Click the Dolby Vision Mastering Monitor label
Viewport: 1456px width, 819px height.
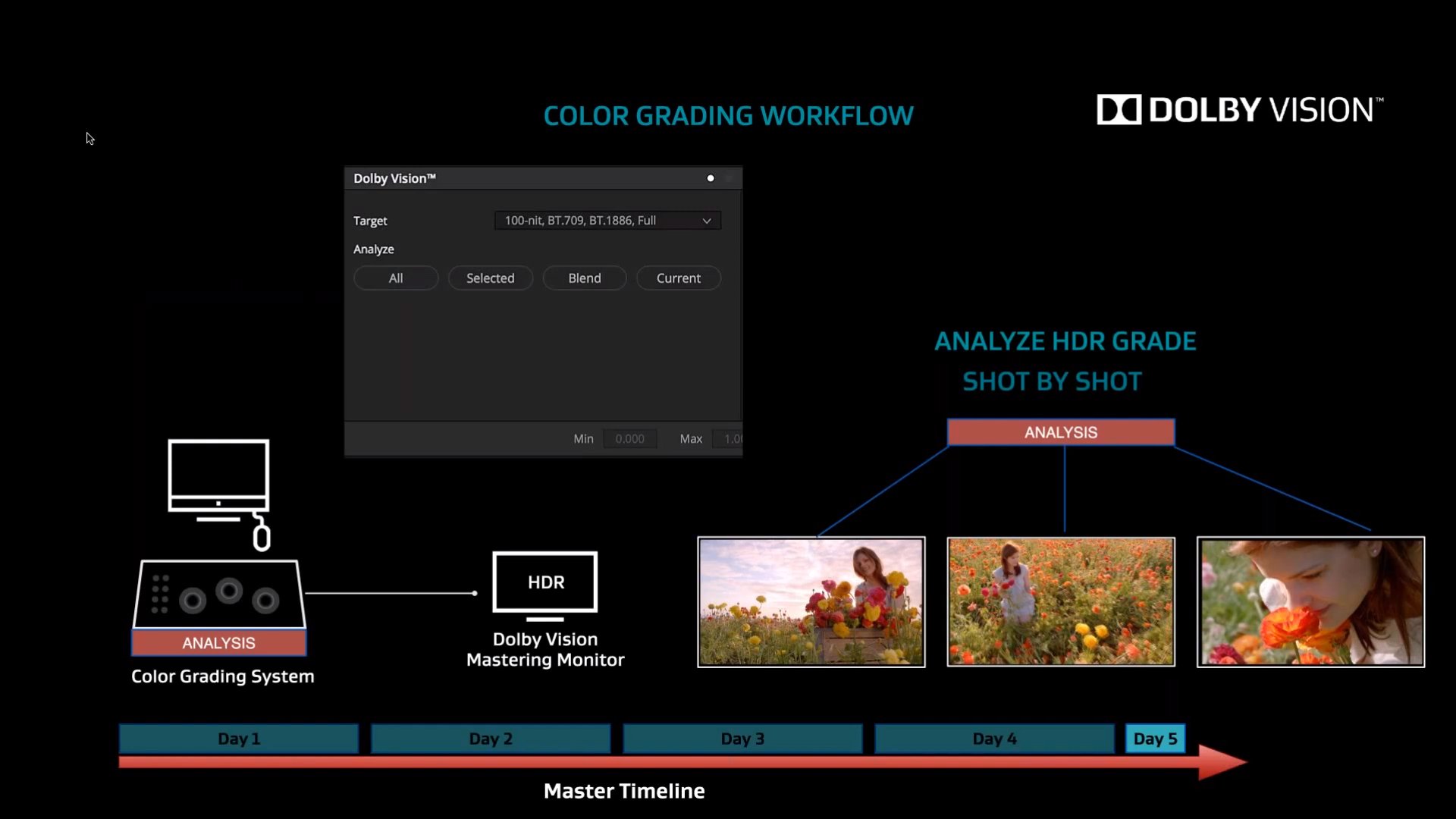tap(545, 650)
